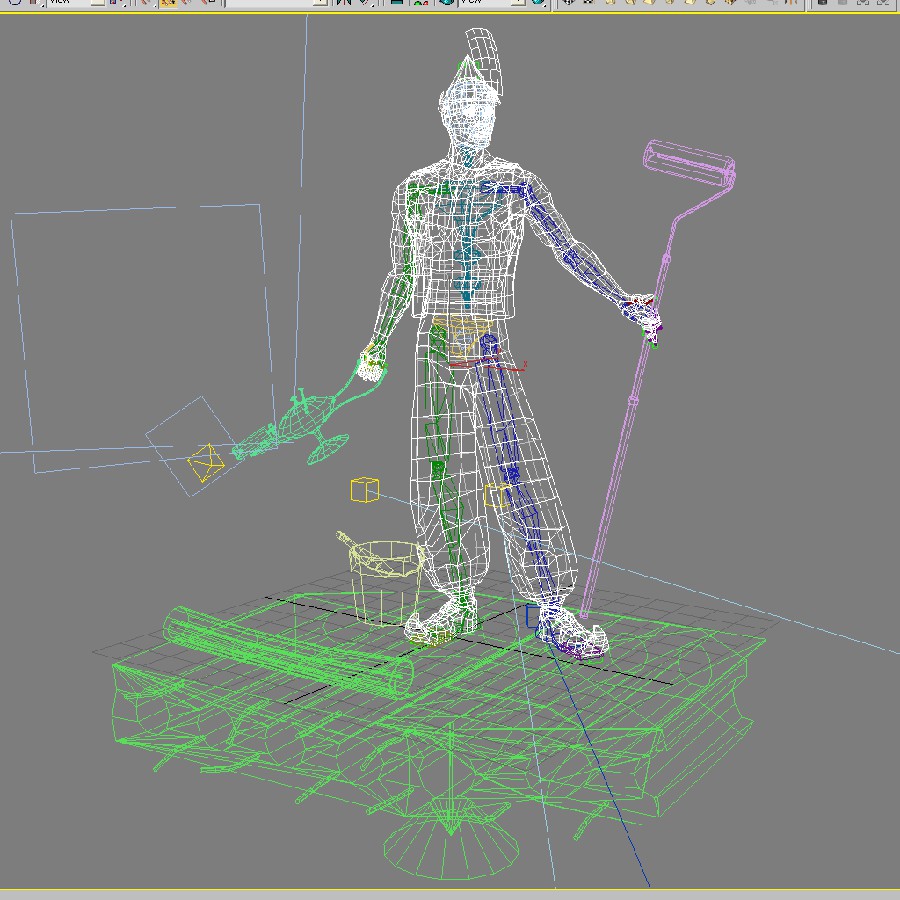Select the hand holding the lamp
The width and height of the screenshot is (900, 900).
(x=373, y=363)
